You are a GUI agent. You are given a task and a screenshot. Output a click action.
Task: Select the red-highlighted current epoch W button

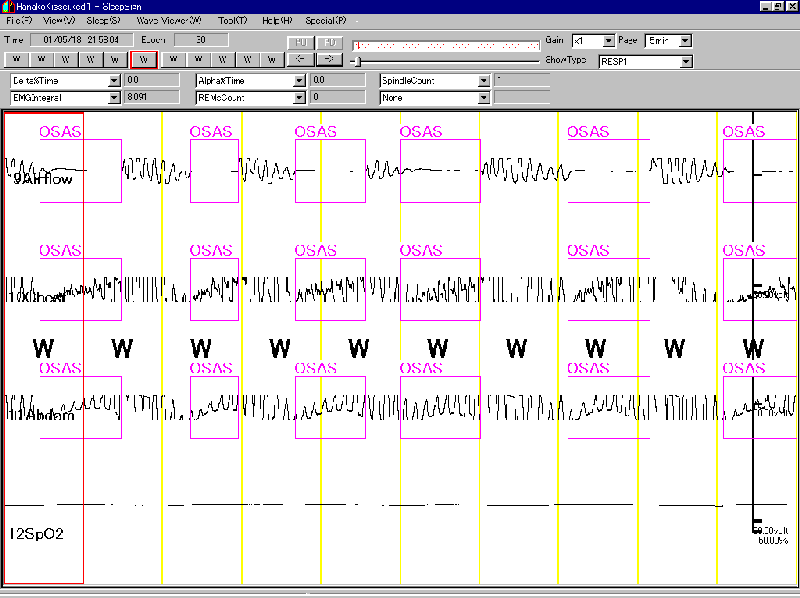pos(144,60)
